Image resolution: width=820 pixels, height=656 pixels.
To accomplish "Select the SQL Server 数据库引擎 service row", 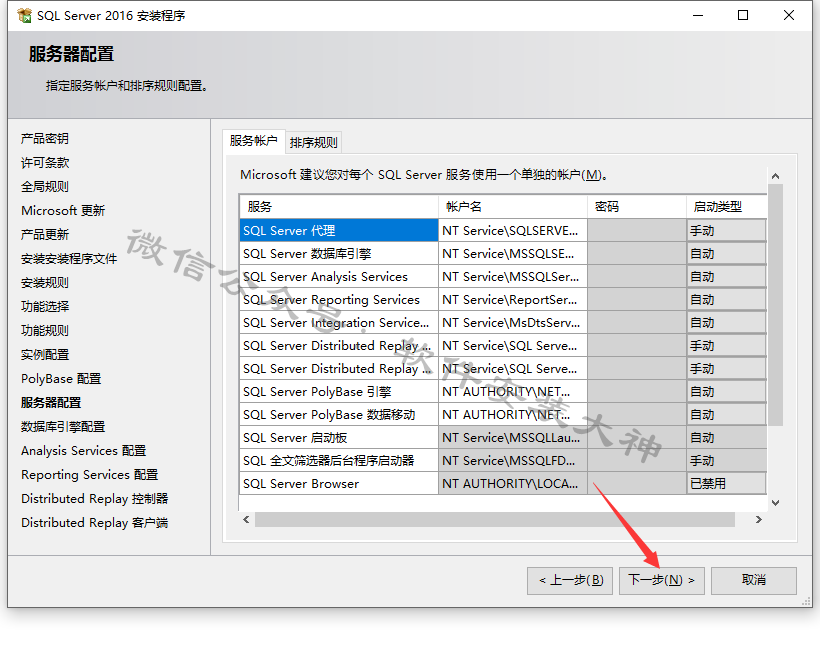I will 339,254.
